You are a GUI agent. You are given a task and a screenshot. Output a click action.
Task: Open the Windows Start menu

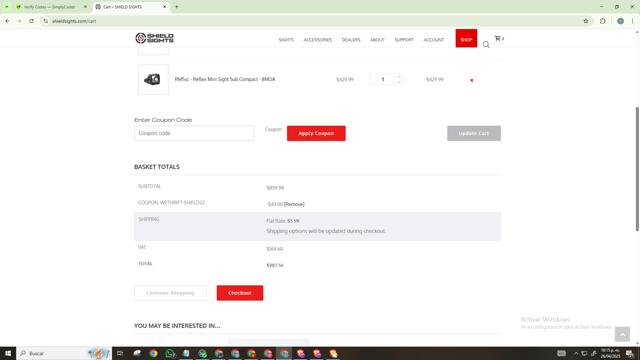(x=8, y=353)
